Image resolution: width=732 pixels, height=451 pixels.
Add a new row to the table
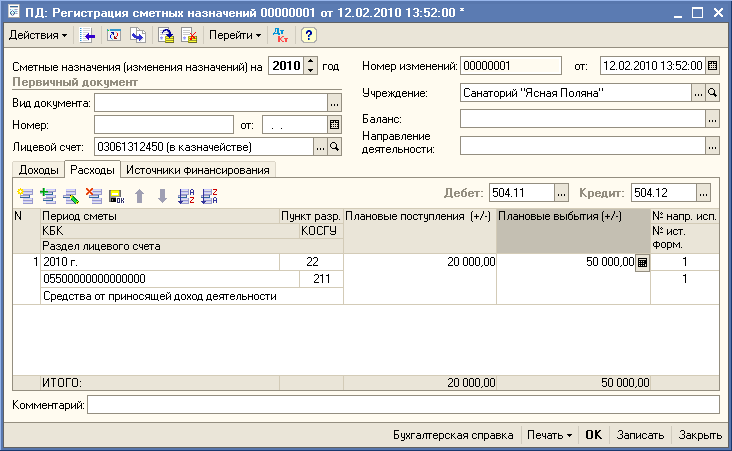coord(26,195)
